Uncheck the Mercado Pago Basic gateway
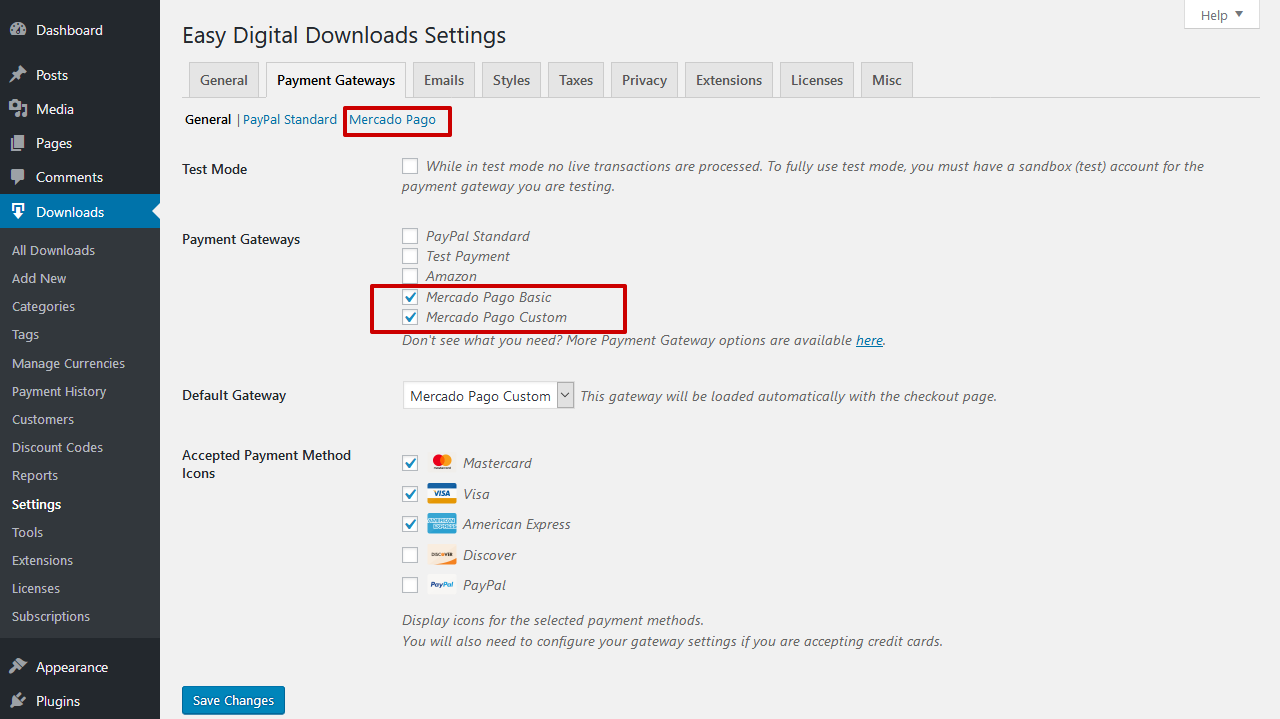Screen dimensions: 1280x719 coord(410,297)
